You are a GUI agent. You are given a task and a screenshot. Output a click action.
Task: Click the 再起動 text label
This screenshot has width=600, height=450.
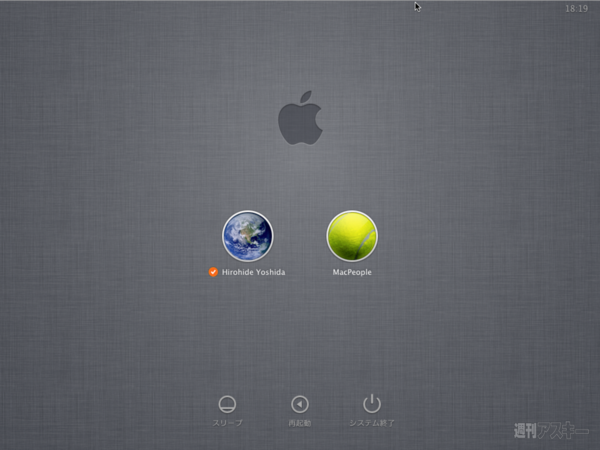[x=300, y=423]
